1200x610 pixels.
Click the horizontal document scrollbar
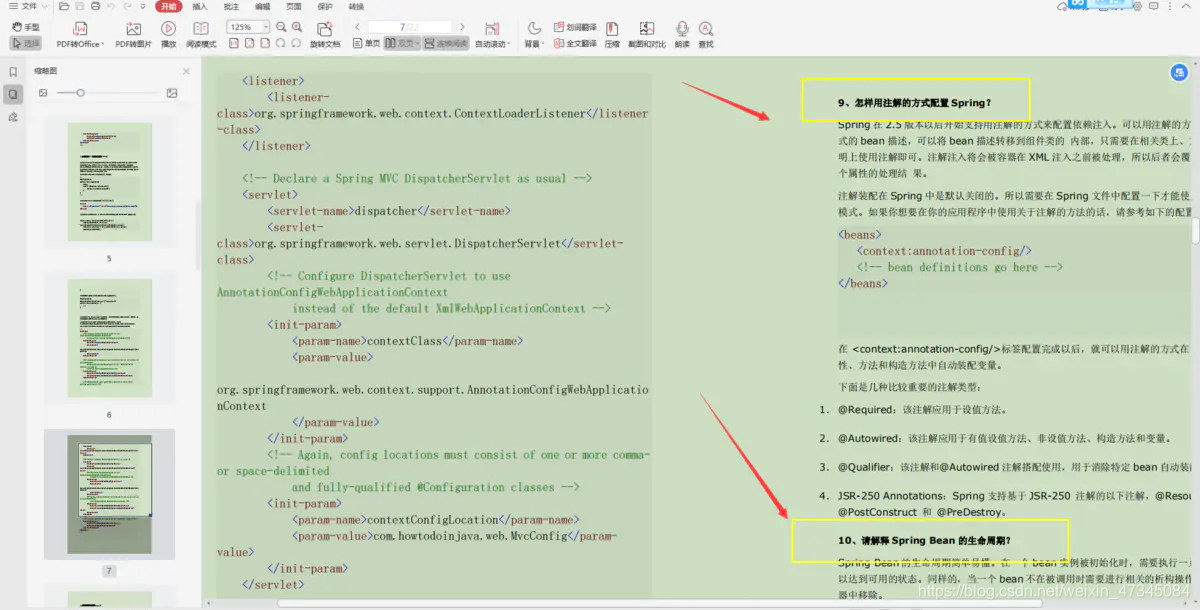tap(660, 603)
